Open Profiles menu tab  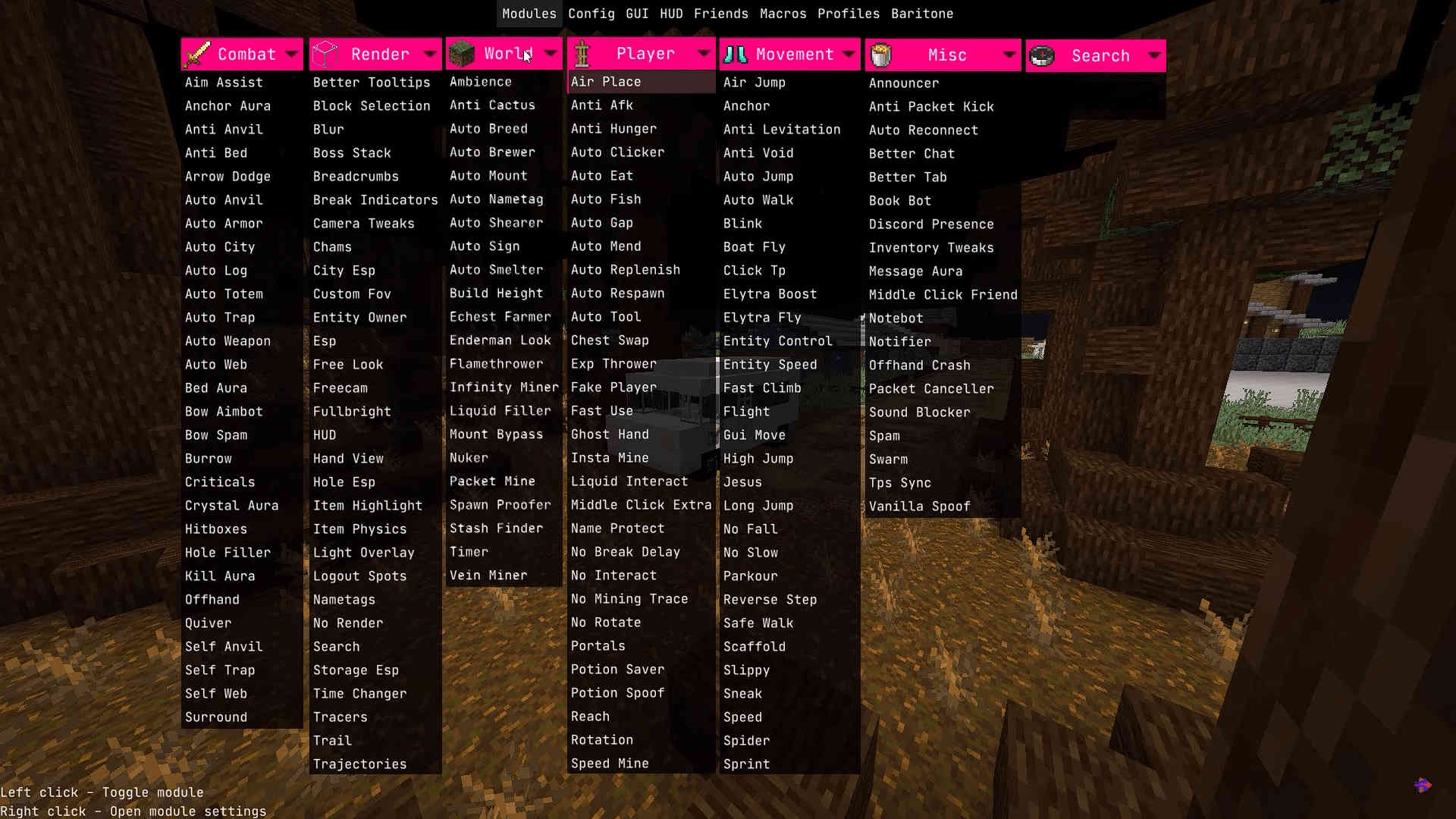[848, 13]
